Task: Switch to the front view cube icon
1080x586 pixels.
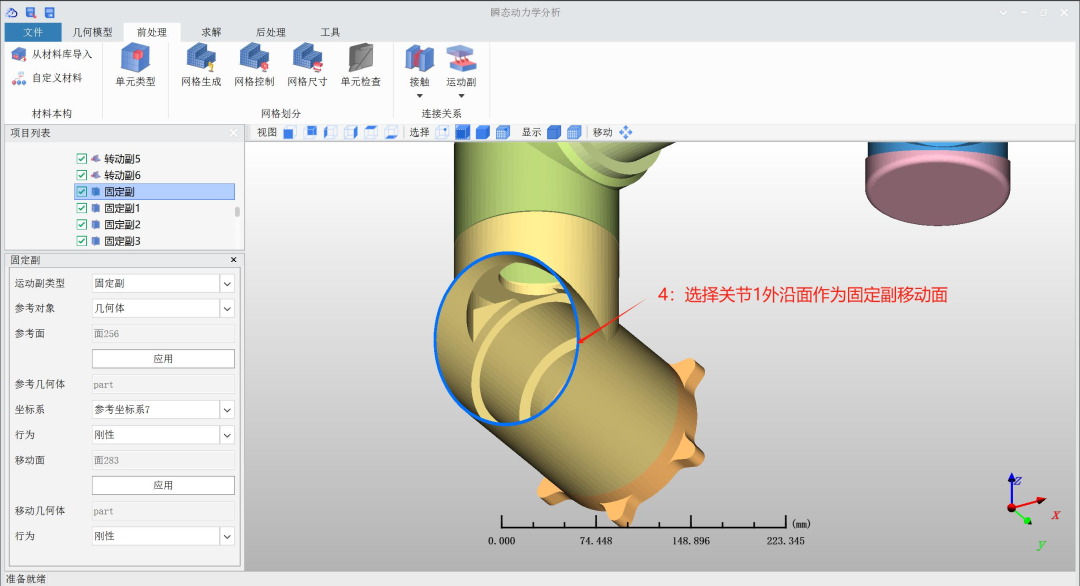Action: coord(289,132)
